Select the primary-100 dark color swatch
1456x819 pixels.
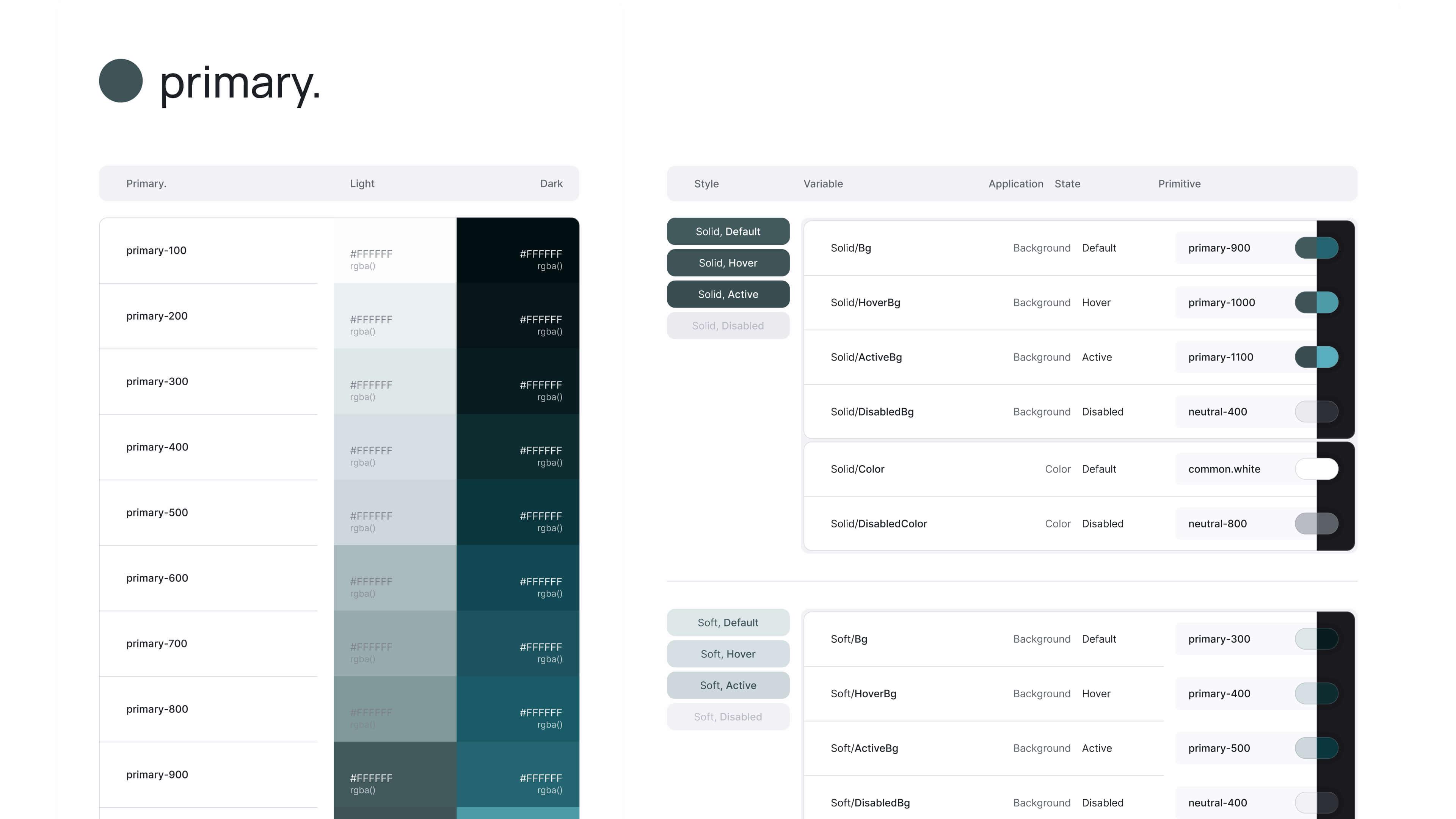coord(518,250)
